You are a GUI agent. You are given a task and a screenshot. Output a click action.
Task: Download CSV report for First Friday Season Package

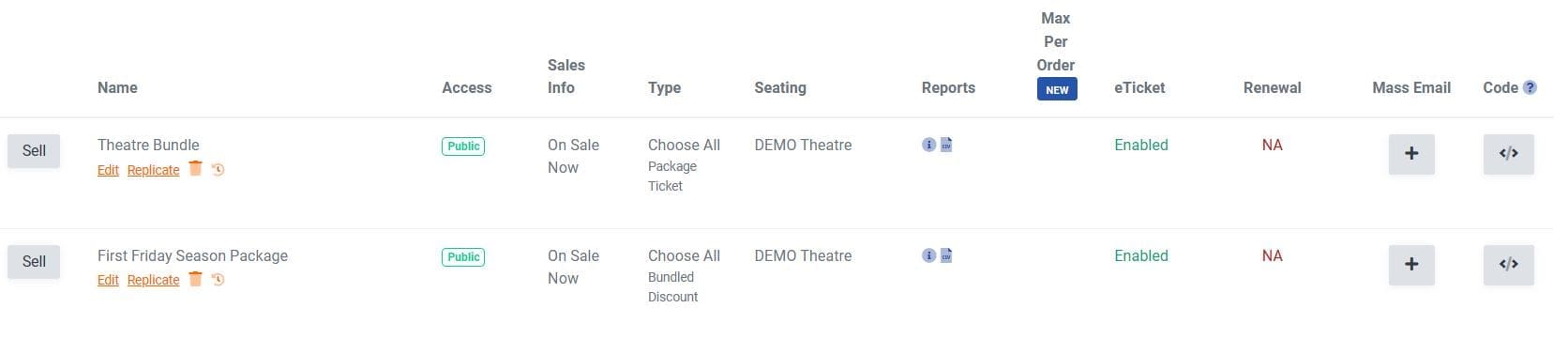(x=946, y=255)
